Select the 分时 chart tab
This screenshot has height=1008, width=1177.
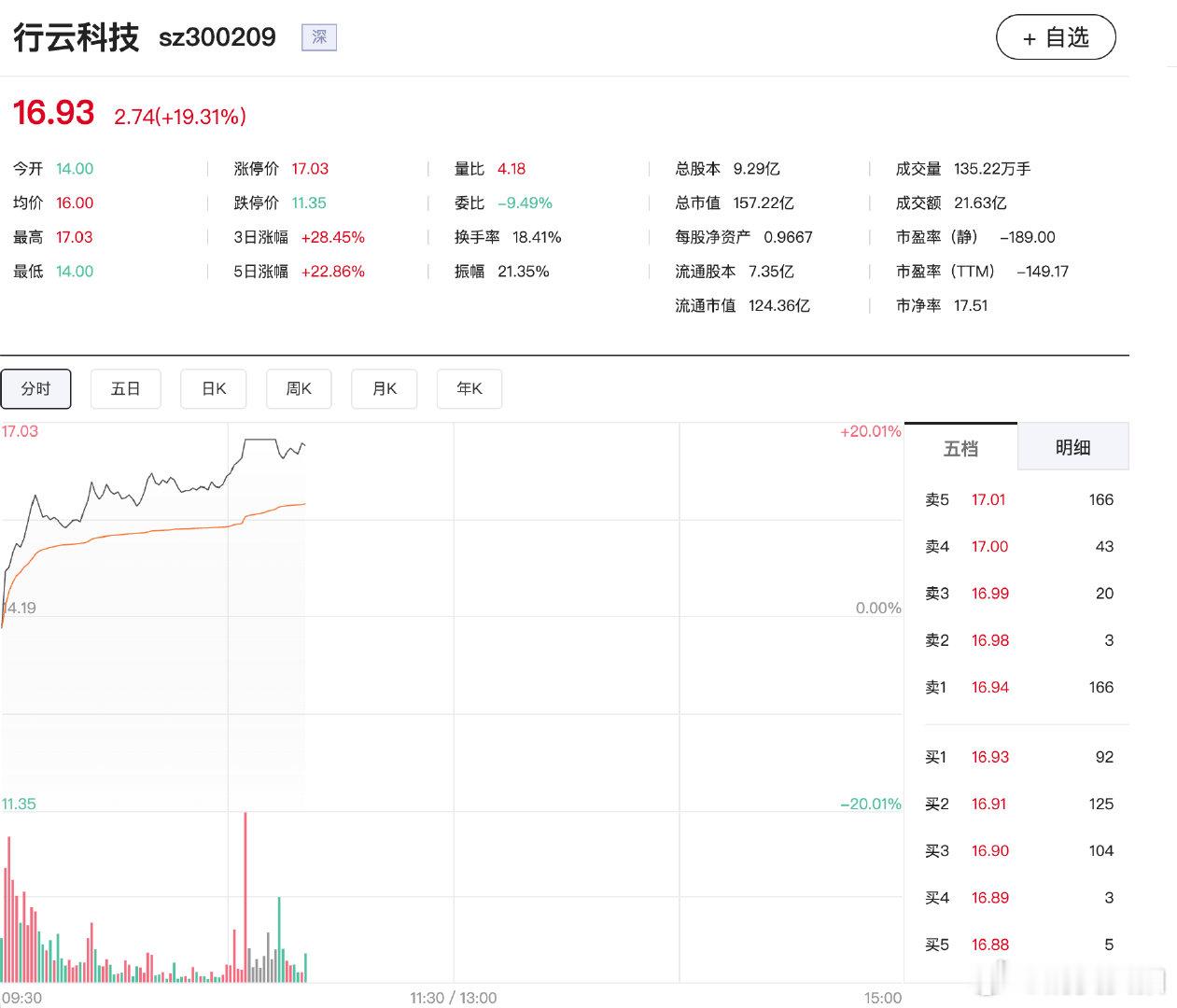[x=35, y=388]
